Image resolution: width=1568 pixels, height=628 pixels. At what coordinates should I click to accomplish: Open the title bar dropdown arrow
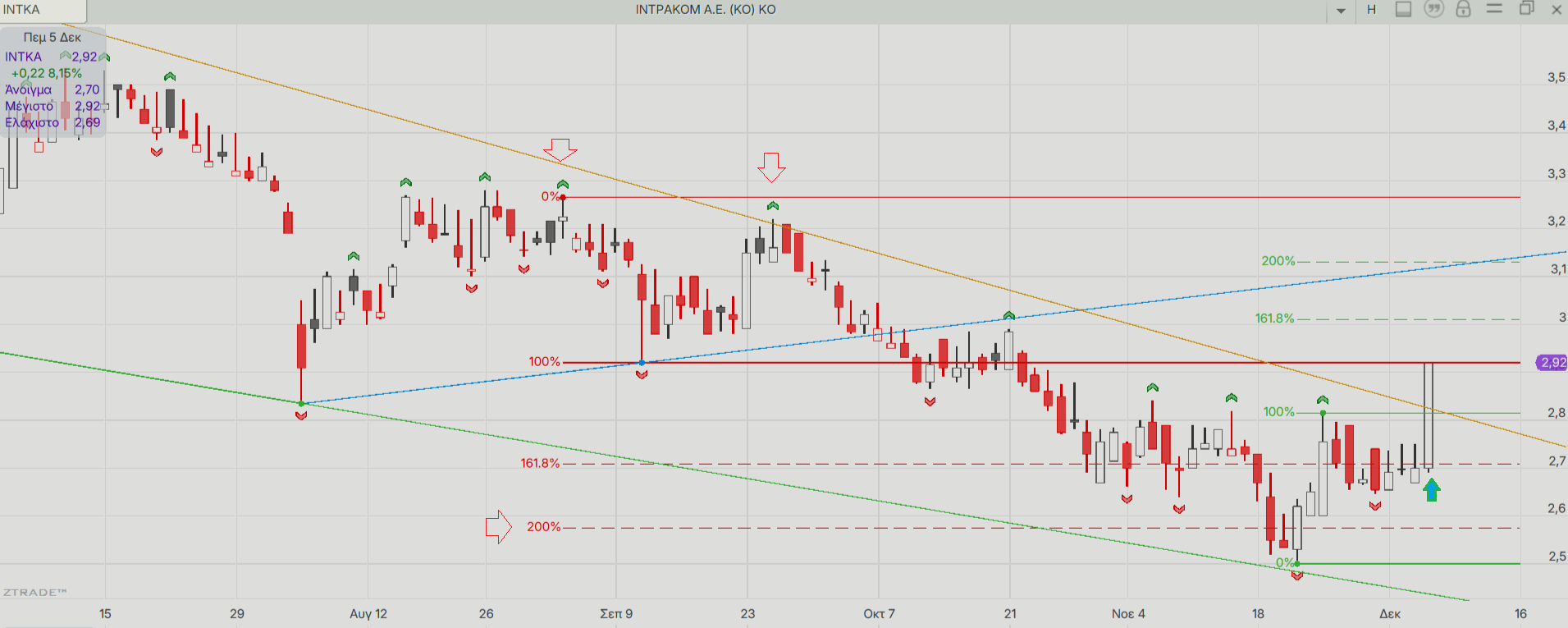pos(1341,11)
